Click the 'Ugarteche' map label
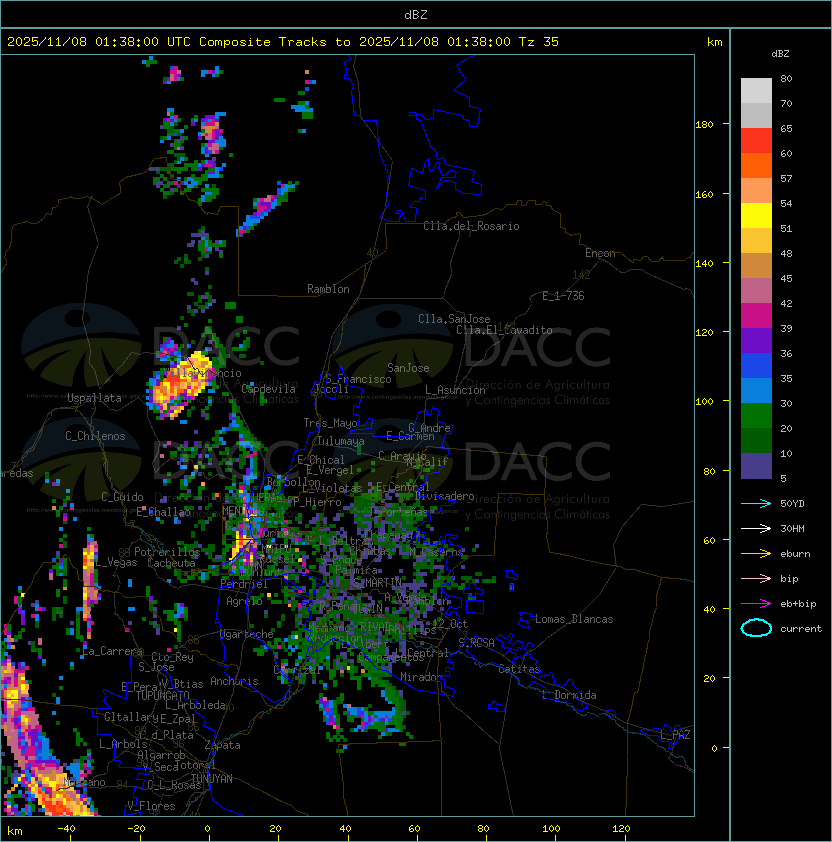832x842 pixels. pos(247,634)
